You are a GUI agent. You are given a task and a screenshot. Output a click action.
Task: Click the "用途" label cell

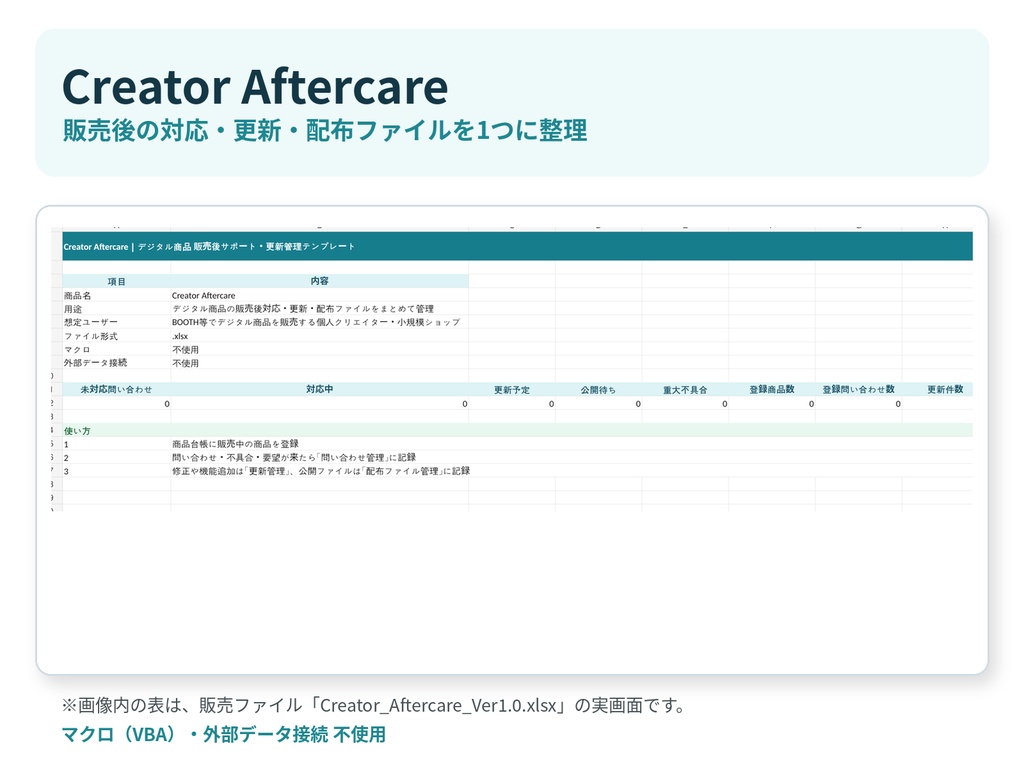[116, 309]
